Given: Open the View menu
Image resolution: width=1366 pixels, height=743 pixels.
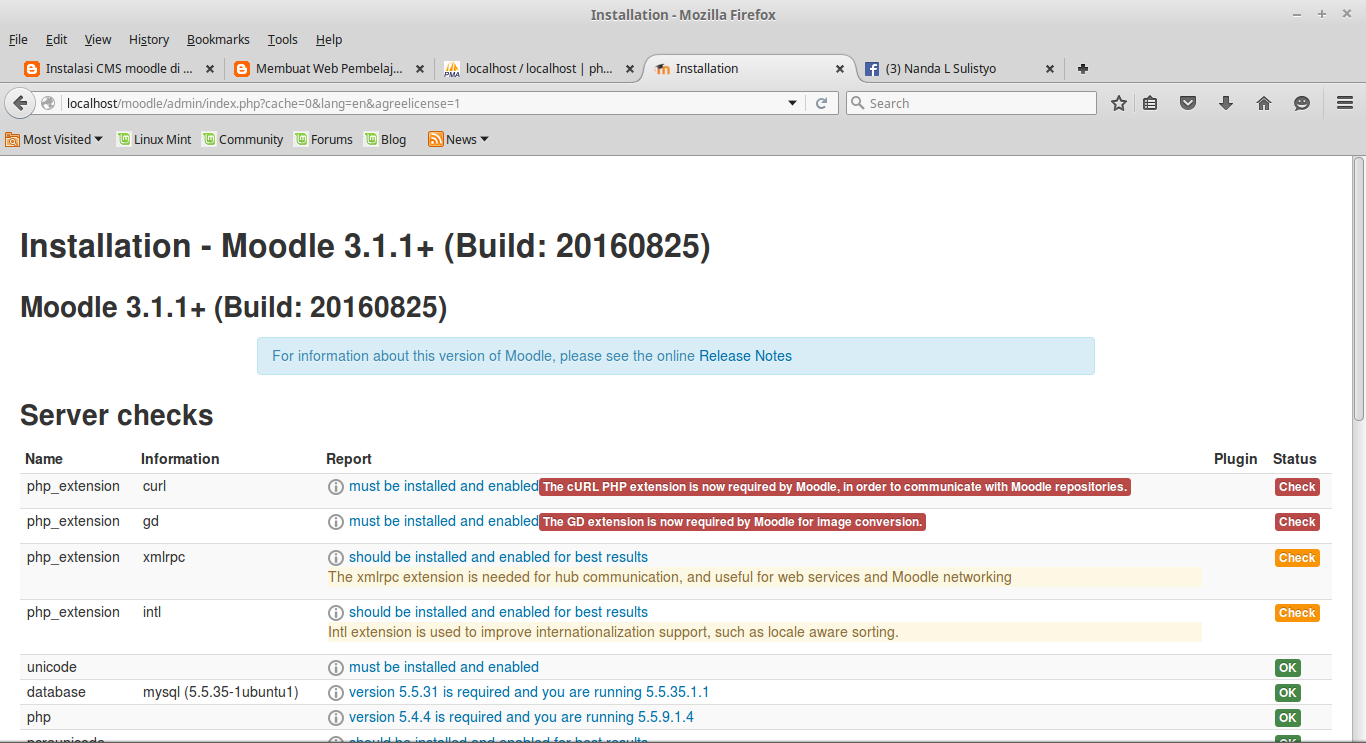Looking at the screenshot, I should 98,40.
